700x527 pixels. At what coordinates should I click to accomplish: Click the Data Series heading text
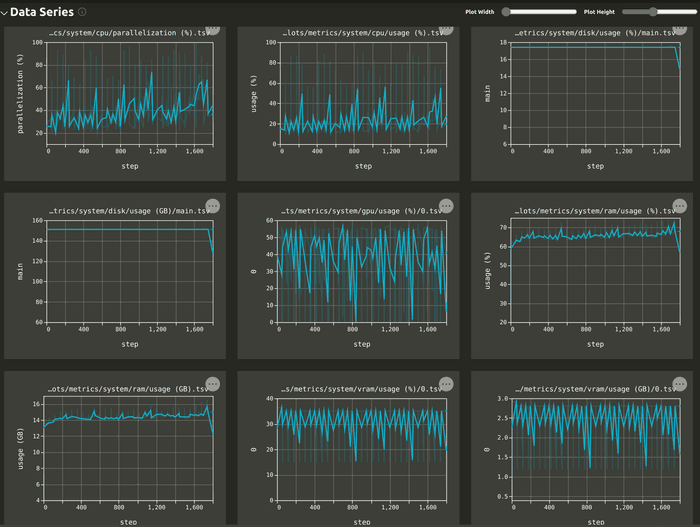point(42,12)
